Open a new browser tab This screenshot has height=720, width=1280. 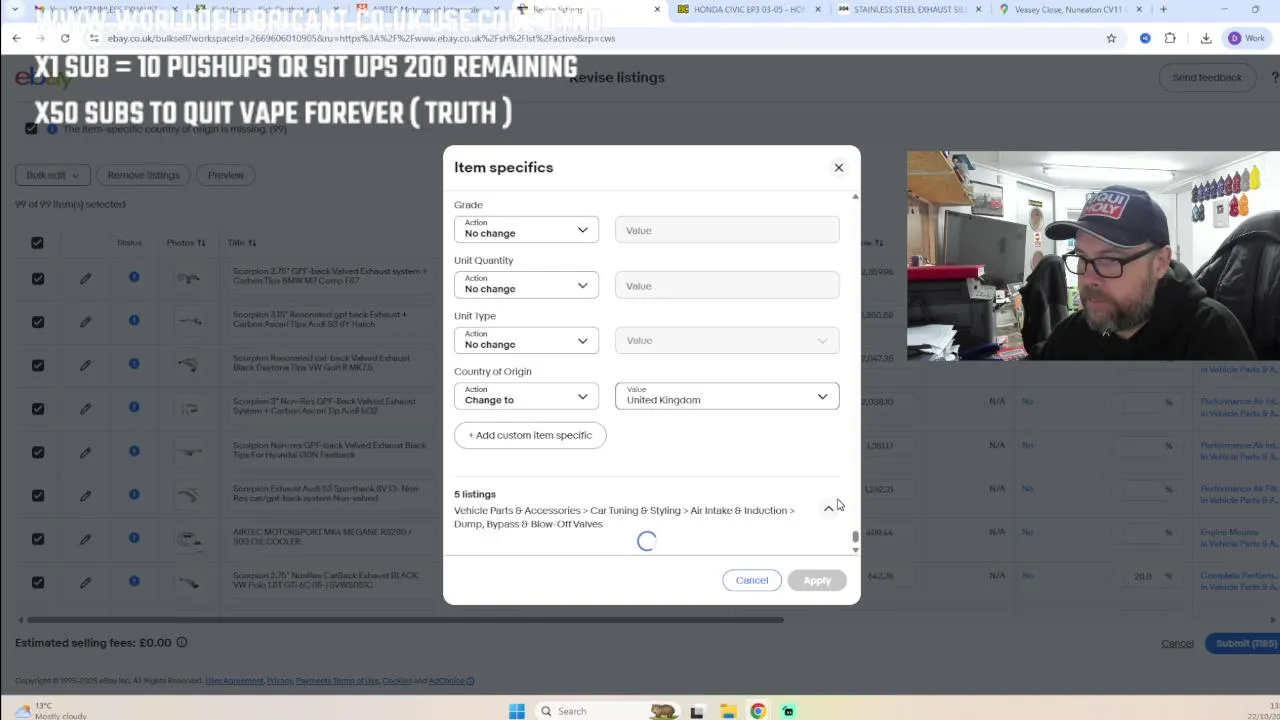[1163, 9]
